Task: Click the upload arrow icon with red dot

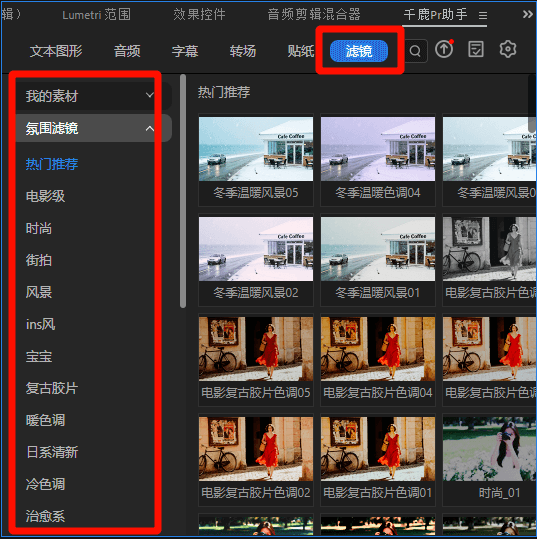Action: (x=444, y=49)
